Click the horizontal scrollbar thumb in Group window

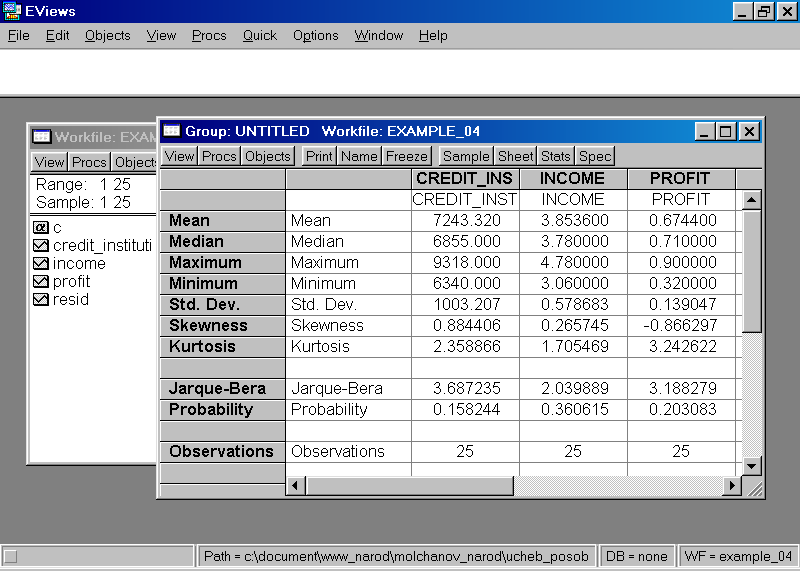click(x=409, y=485)
